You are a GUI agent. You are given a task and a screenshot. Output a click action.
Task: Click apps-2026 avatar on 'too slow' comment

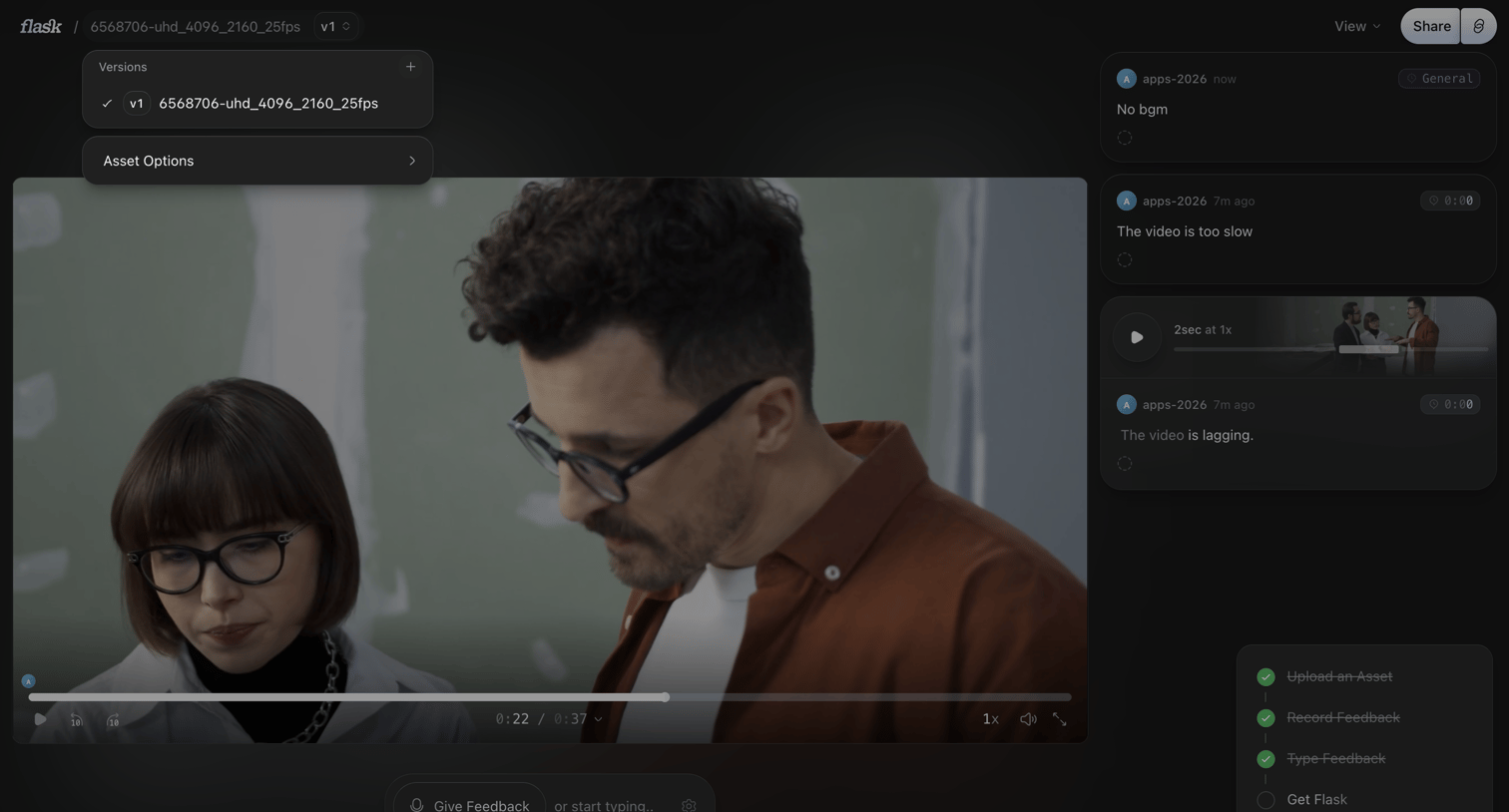tap(1126, 201)
